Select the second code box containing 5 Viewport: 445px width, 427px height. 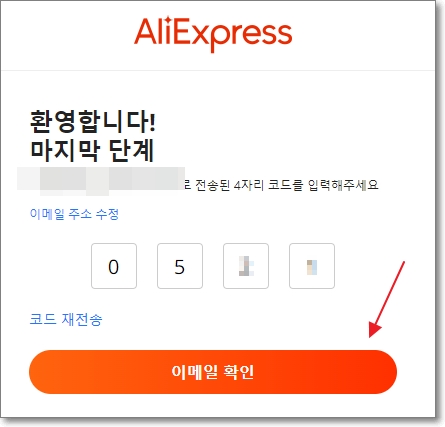tap(180, 266)
